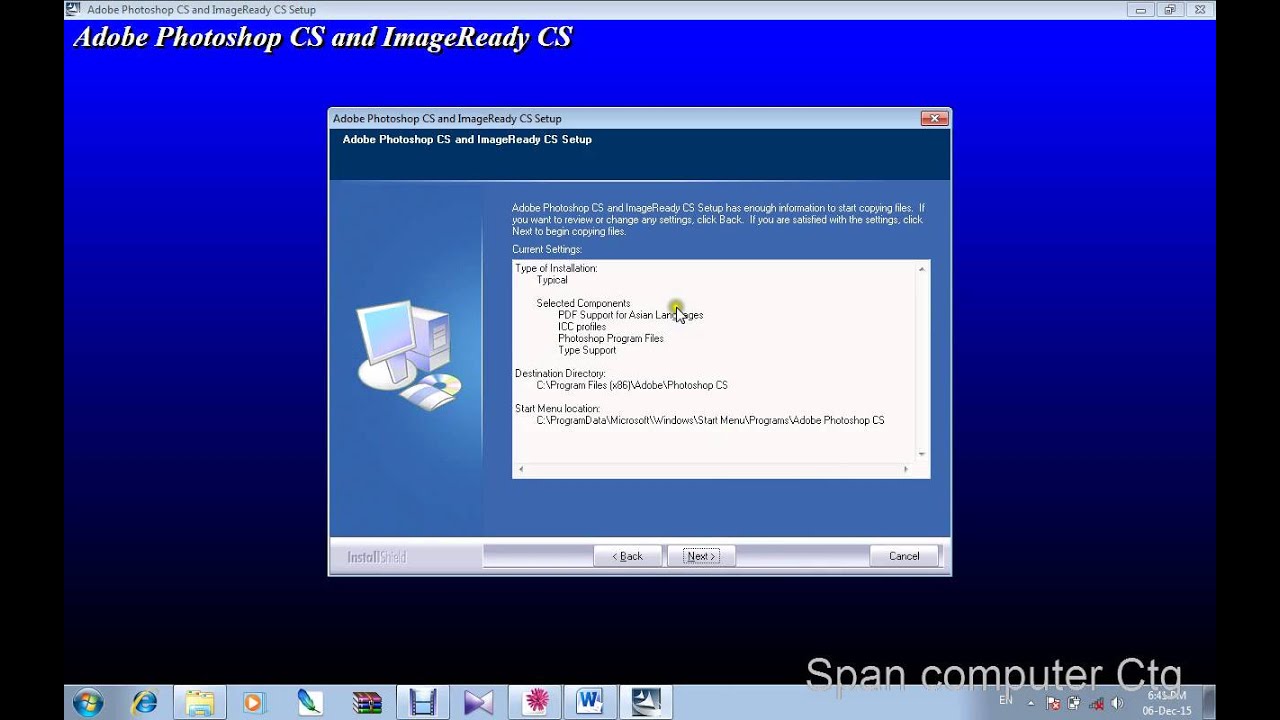Click down arrow of Current Settings scrollbar
This screenshot has height=720, width=1280.
(x=922, y=454)
